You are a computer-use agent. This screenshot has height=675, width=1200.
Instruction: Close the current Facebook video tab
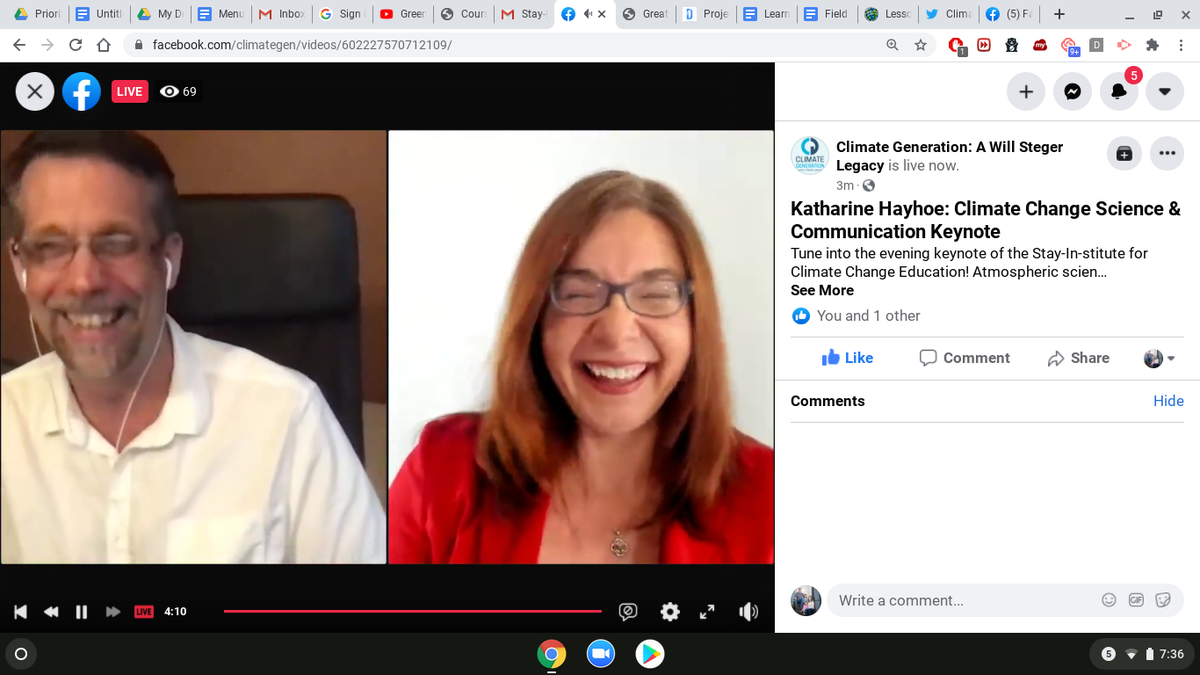(x=602, y=14)
